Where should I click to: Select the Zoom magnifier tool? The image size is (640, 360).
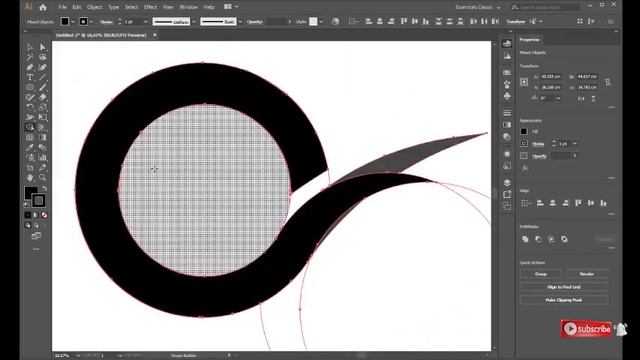(42, 178)
